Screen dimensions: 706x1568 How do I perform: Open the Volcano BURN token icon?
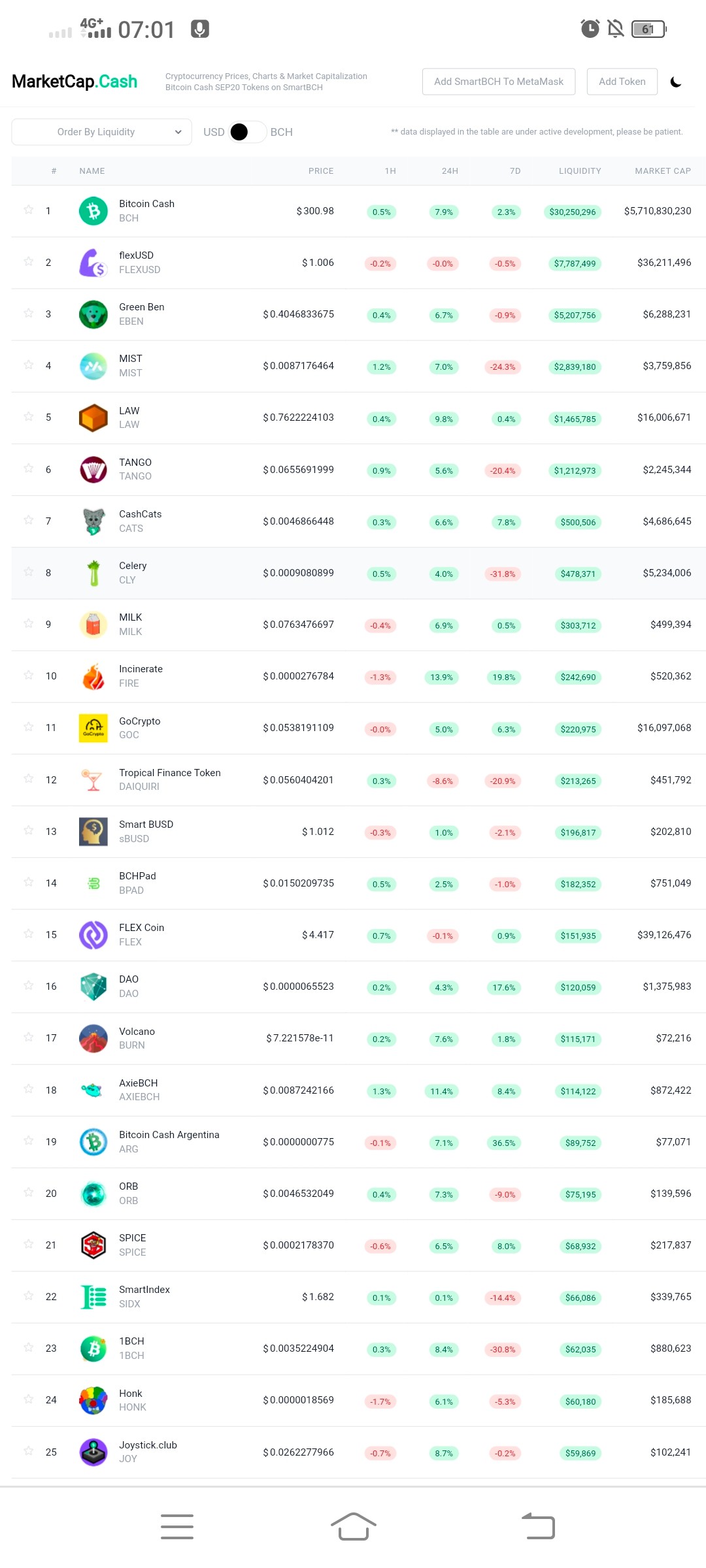pyautogui.click(x=93, y=1038)
